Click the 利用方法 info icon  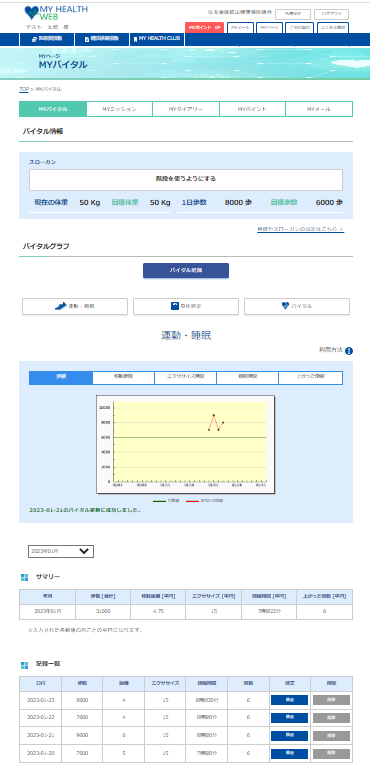(349, 351)
